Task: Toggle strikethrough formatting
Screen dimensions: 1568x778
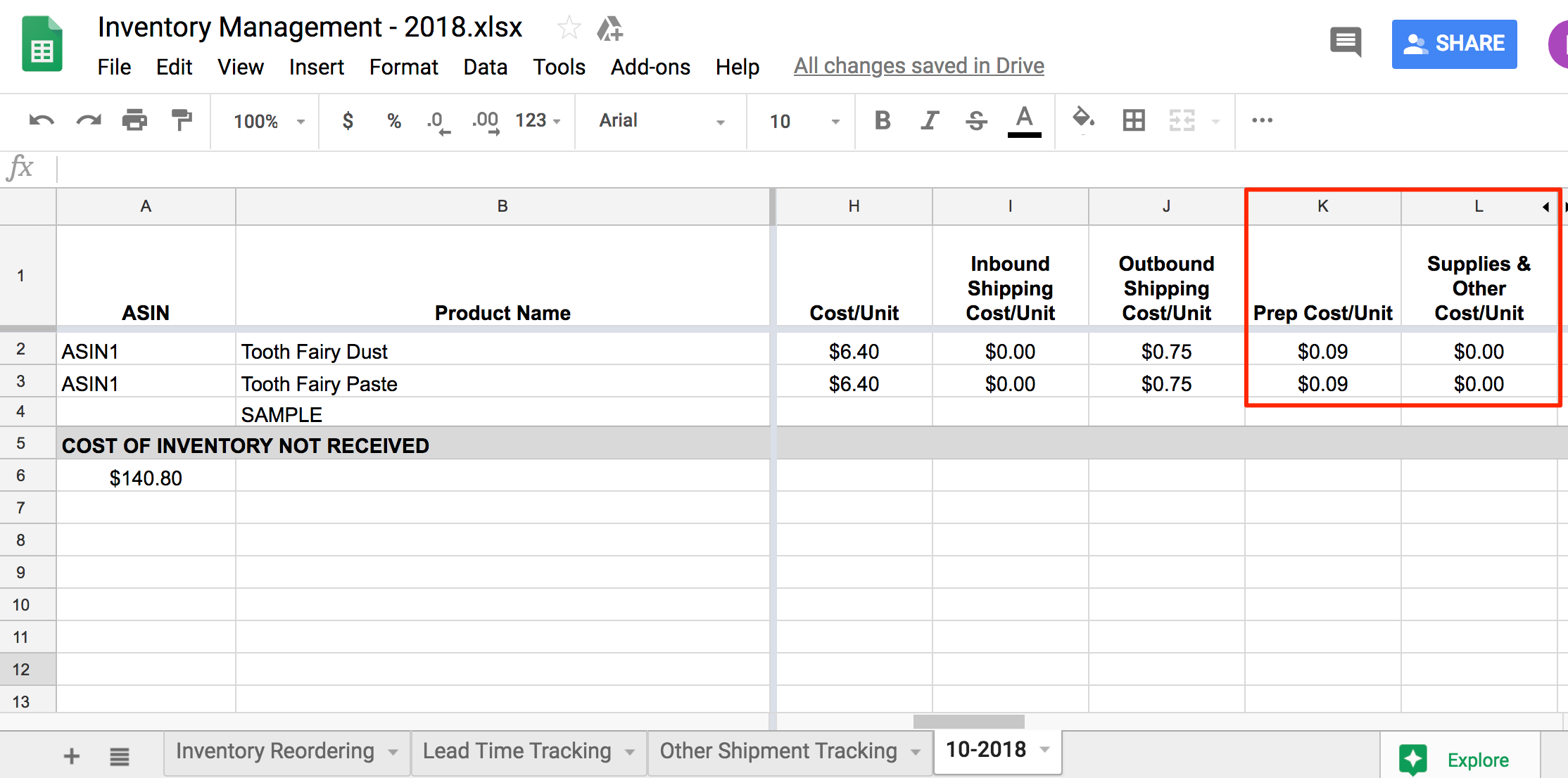Action: [976, 120]
